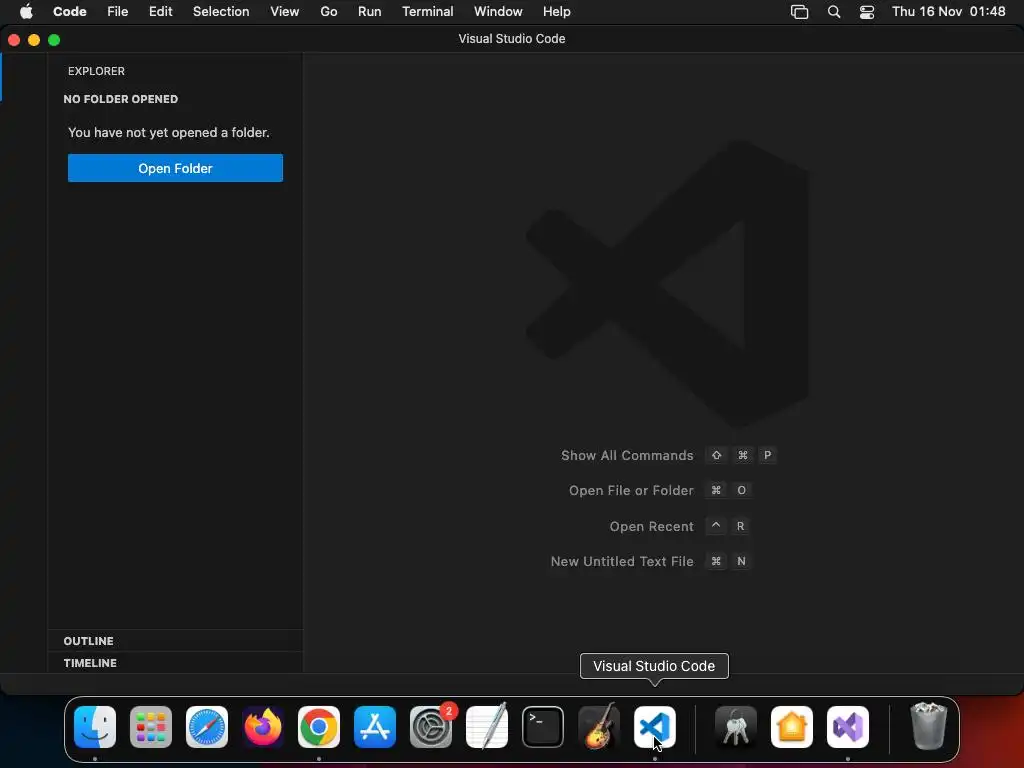Open the Window menu
The width and height of the screenshot is (1024, 768).
(498, 12)
